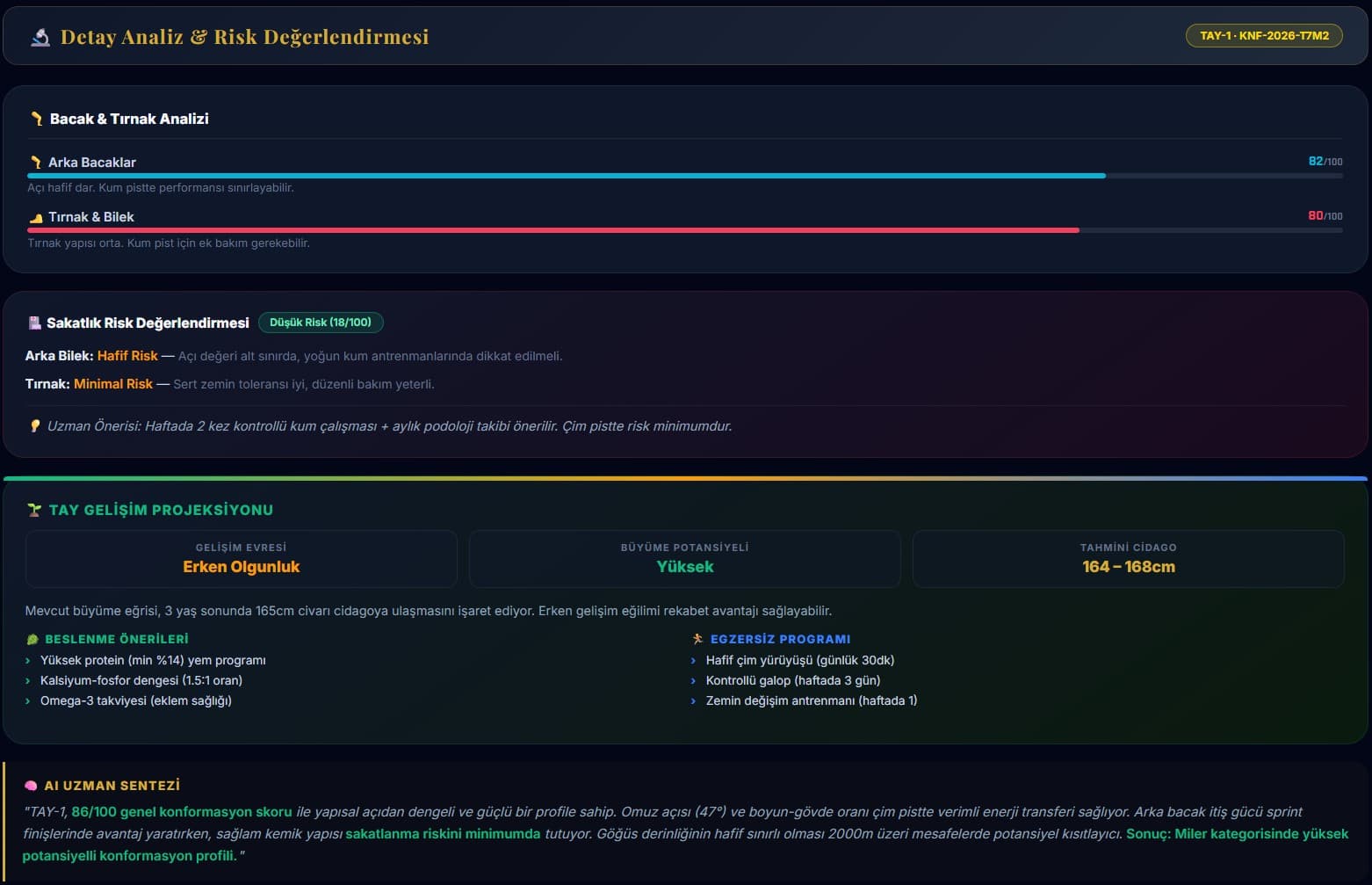
Task: Click the lightbulb icon before Uzman Önerisi
Action: [x=35, y=426]
